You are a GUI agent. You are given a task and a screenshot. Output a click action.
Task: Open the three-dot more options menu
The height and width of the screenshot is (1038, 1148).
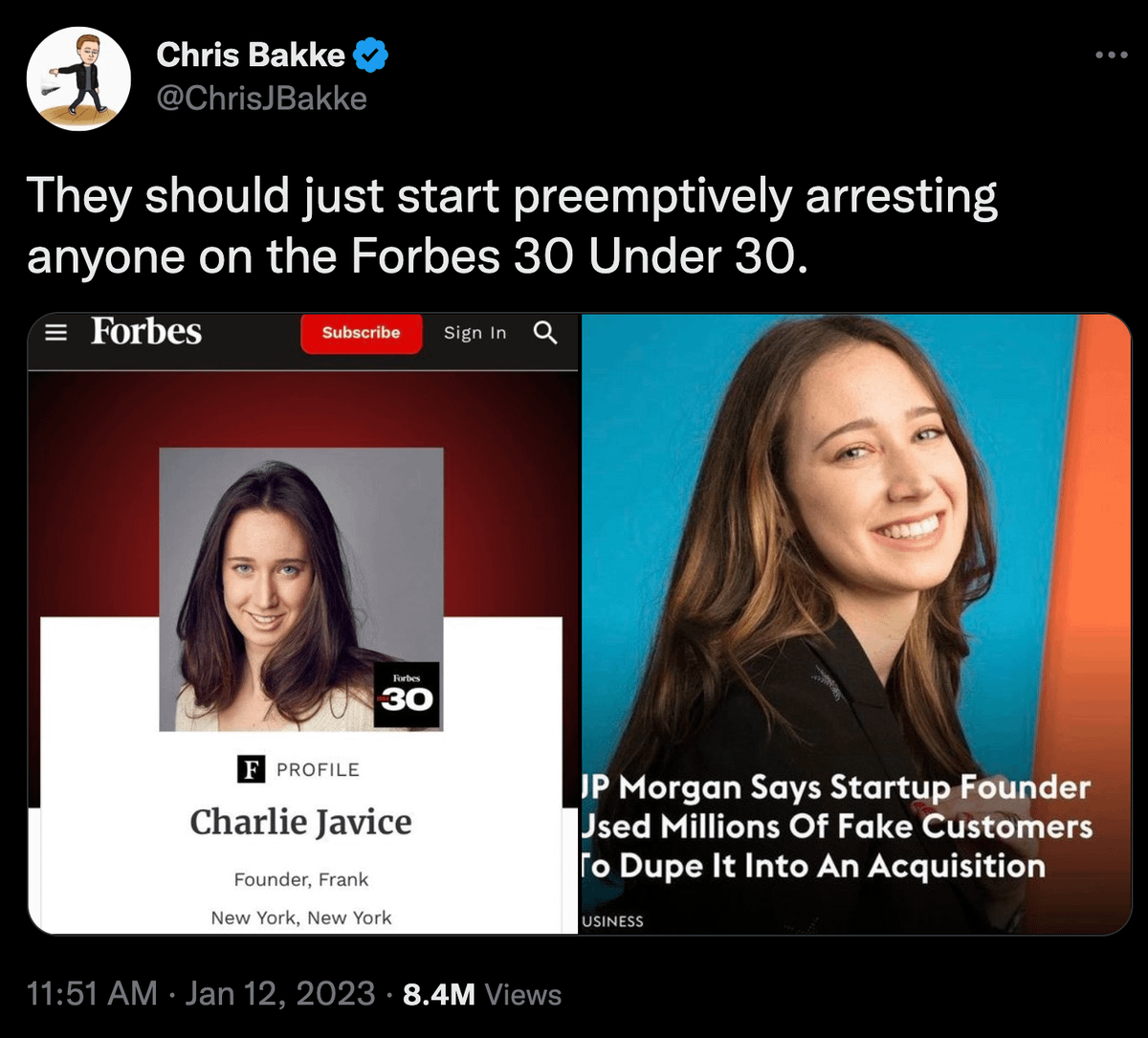[x=1112, y=55]
